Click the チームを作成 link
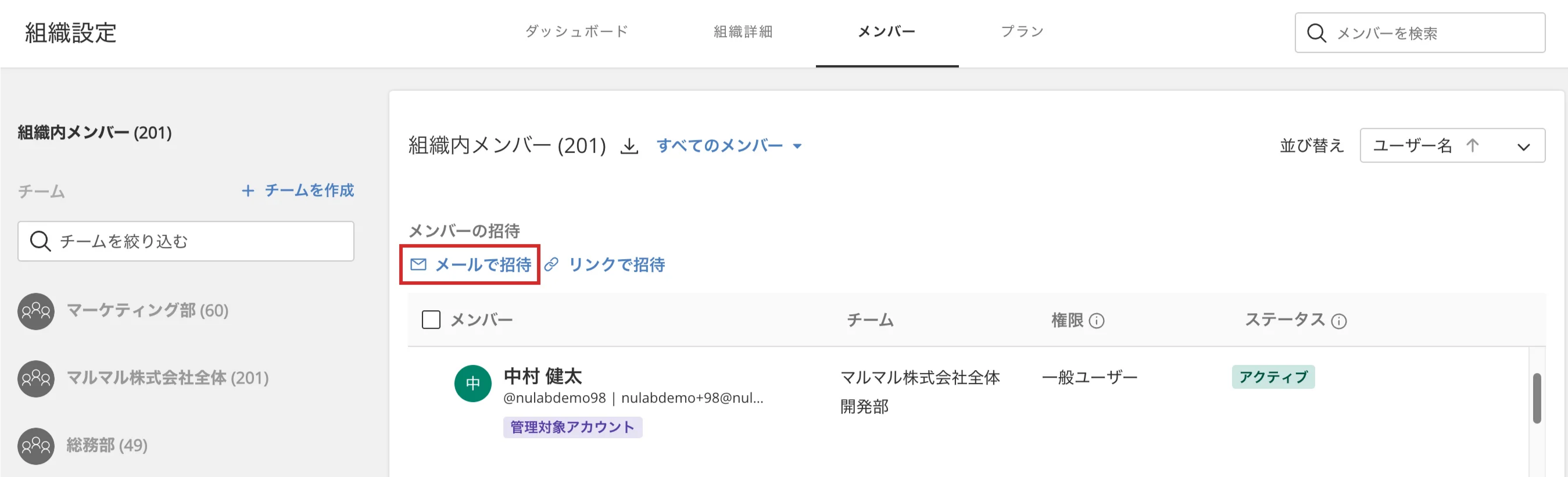The image size is (1568, 477). click(298, 191)
